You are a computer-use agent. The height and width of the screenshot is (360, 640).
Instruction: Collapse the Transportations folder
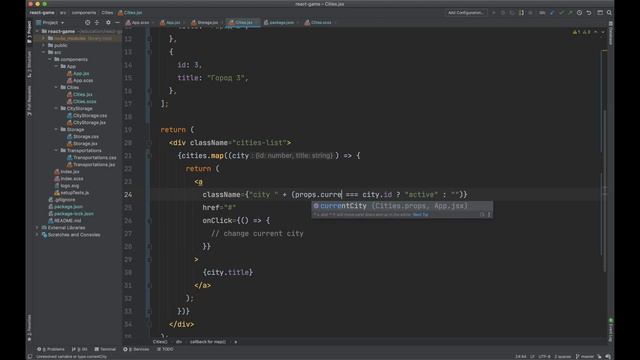coord(56,150)
